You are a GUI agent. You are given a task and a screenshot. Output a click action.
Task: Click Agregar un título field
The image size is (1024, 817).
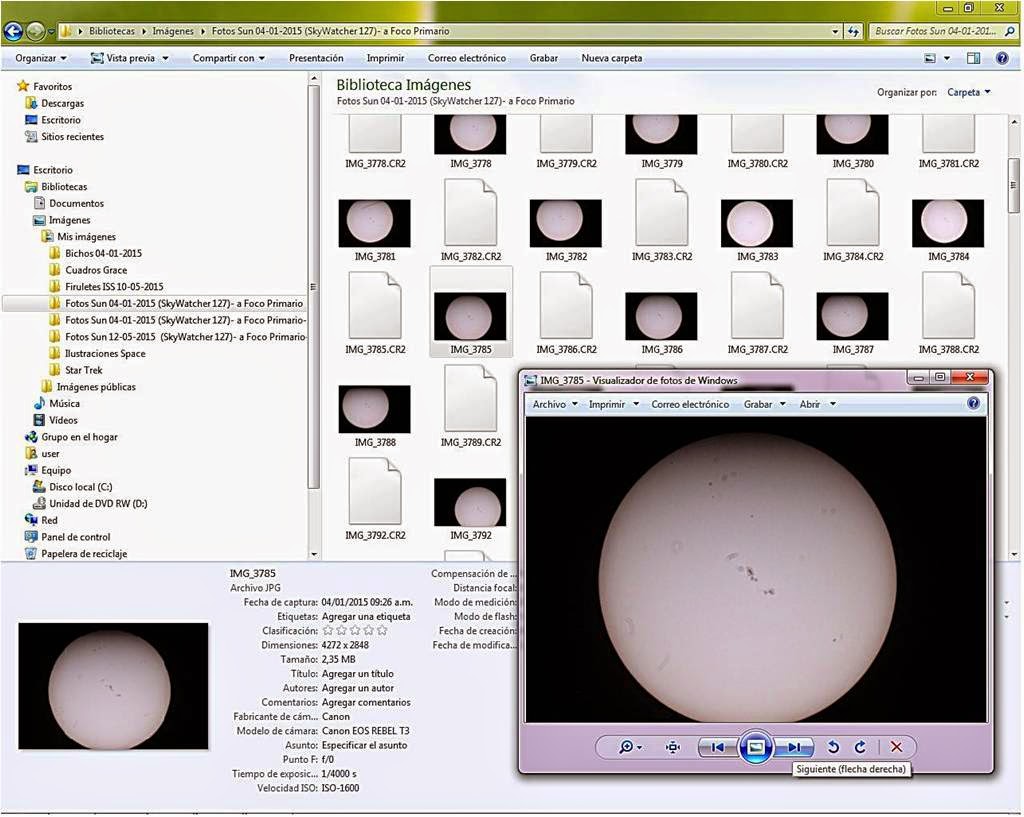358,674
